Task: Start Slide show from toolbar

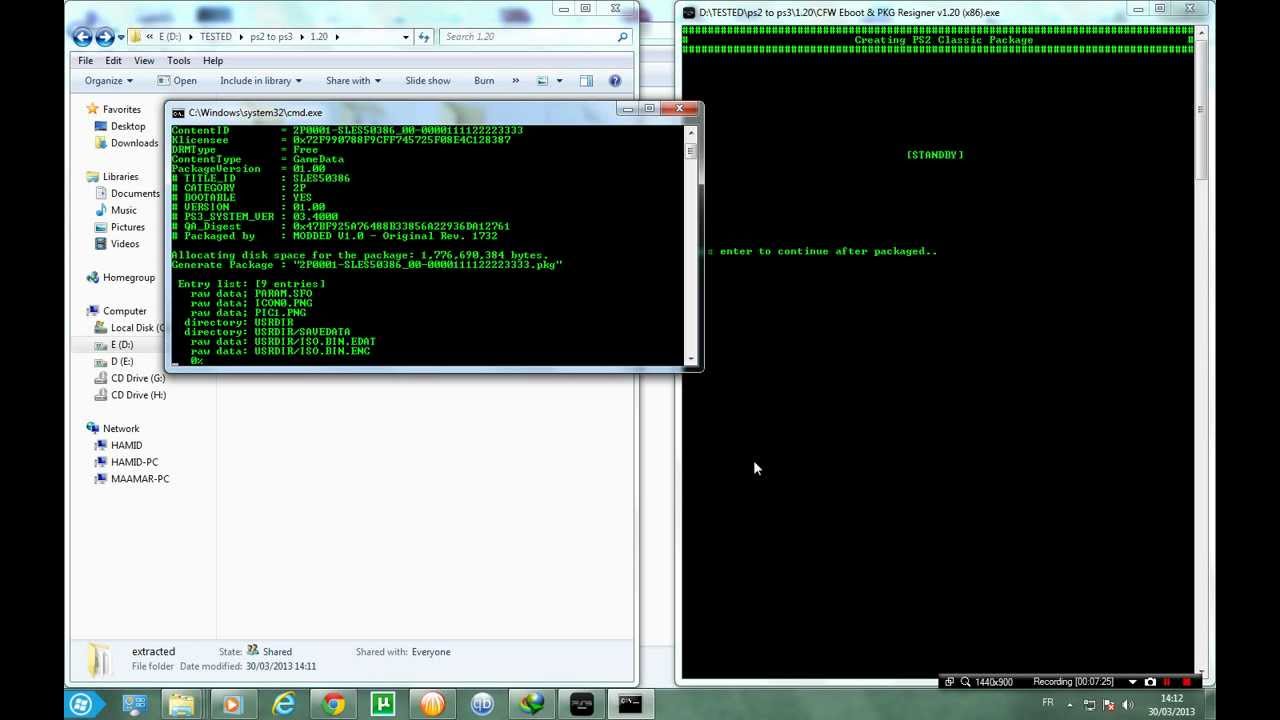Action: (x=427, y=81)
